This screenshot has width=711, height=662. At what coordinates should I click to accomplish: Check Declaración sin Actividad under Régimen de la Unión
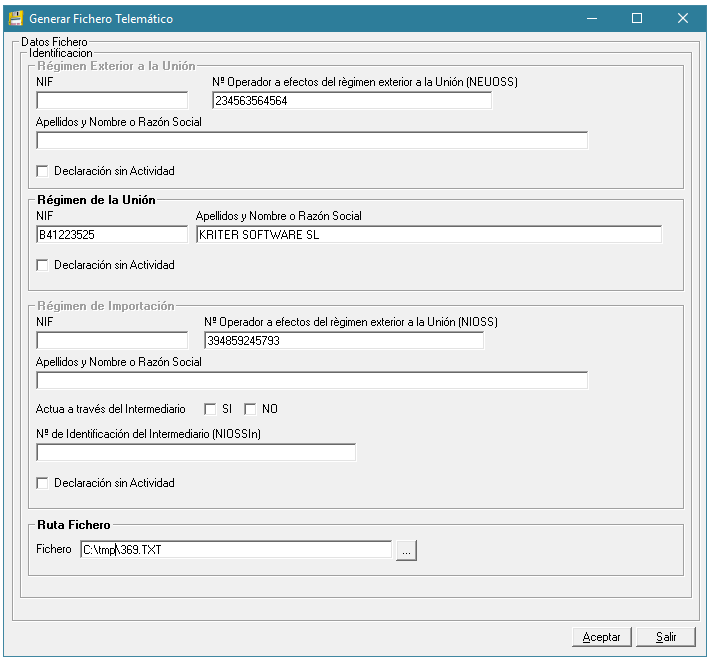pyautogui.click(x=42, y=265)
